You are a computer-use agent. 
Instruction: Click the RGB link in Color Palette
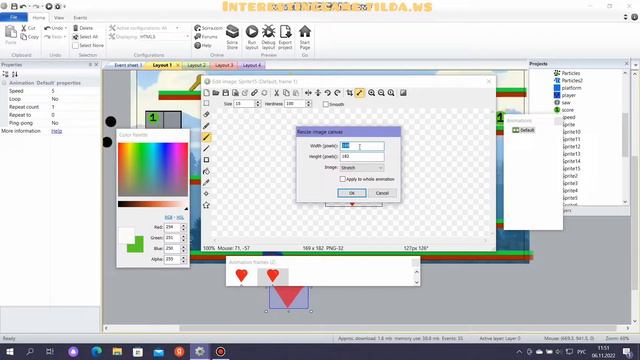point(168,218)
